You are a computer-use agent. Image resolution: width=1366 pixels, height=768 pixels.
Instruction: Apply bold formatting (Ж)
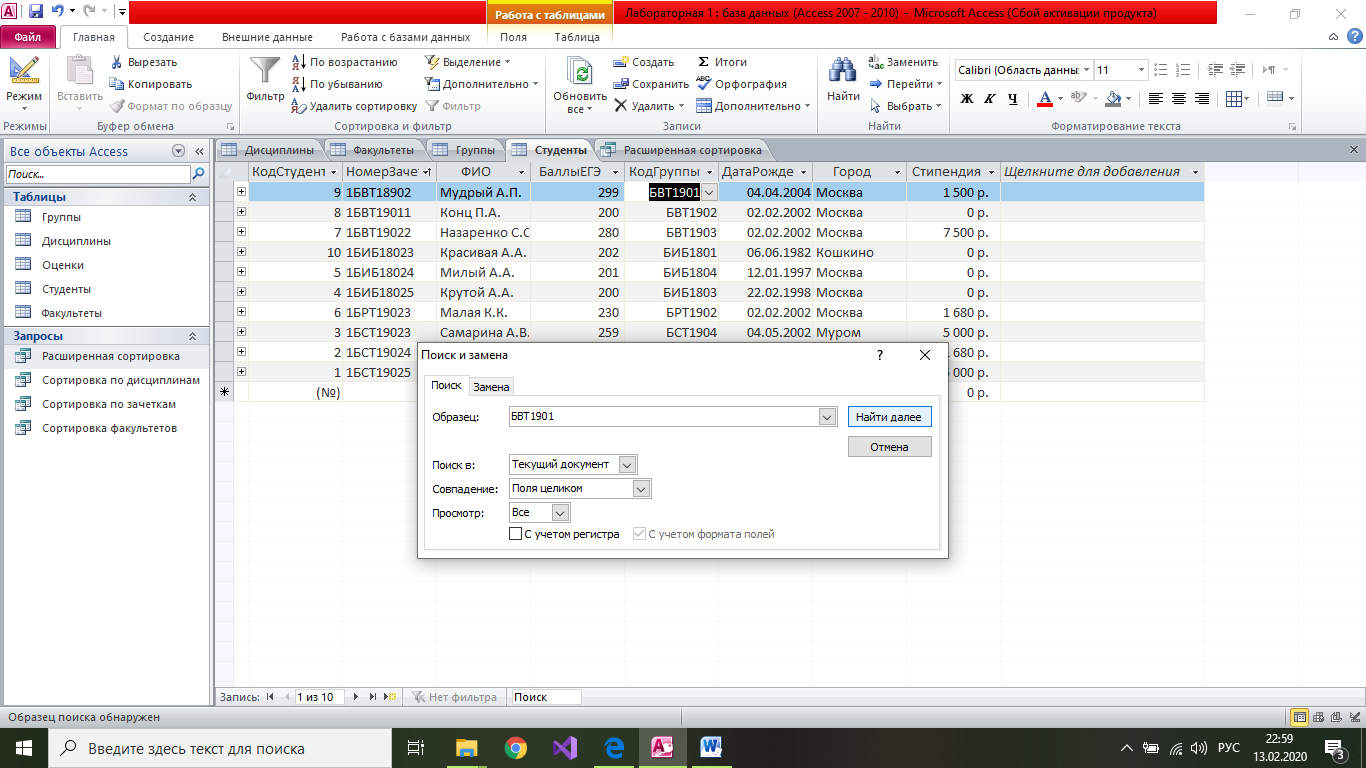coord(967,98)
